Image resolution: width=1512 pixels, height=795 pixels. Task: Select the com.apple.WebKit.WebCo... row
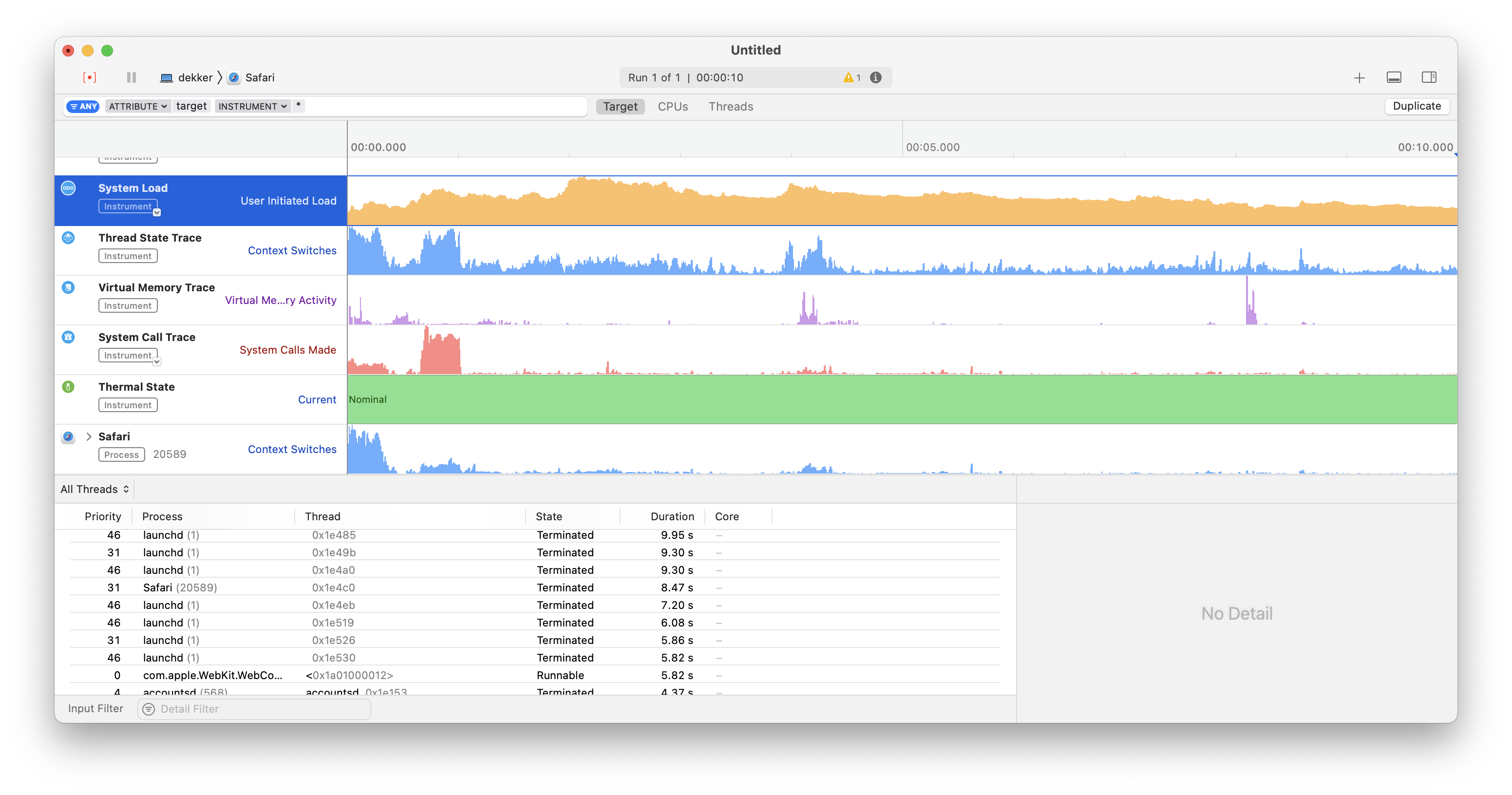tap(535, 675)
